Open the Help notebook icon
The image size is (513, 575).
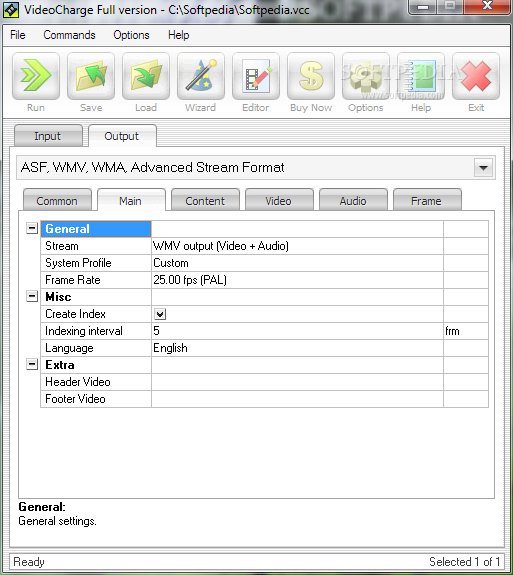click(421, 76)
